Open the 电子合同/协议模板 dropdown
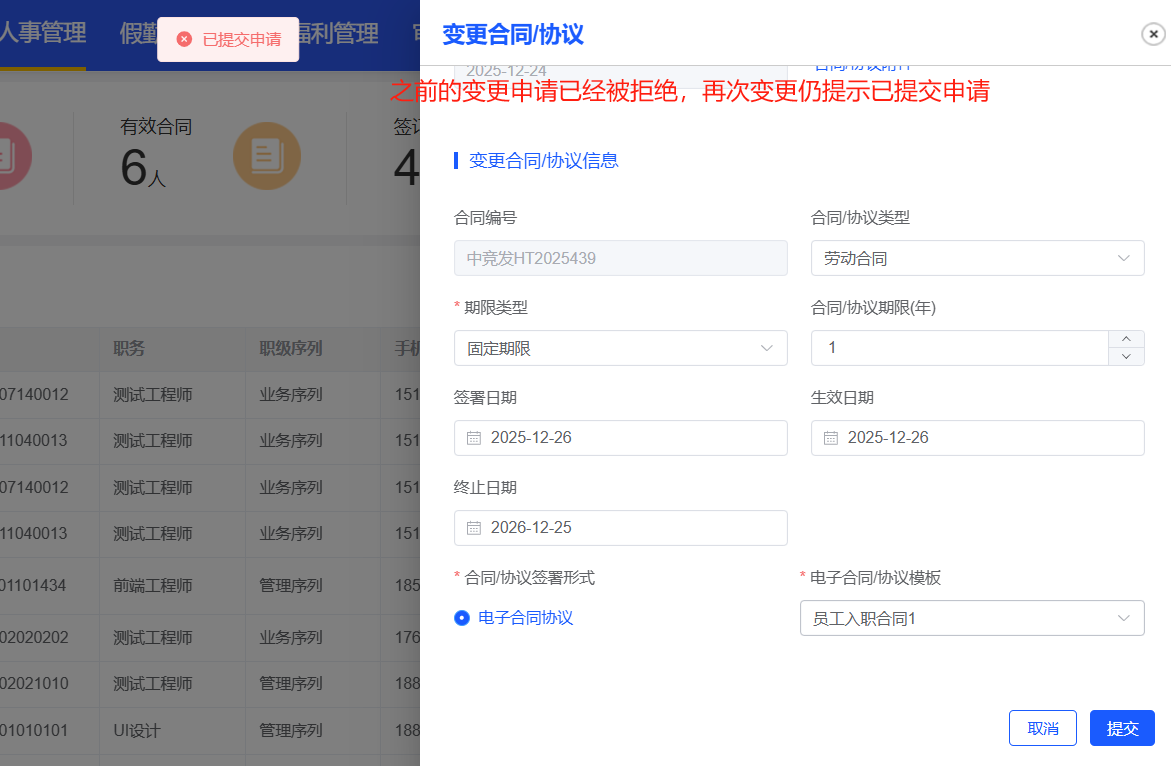The image size is (1171, 766). (x=971, y=618)
